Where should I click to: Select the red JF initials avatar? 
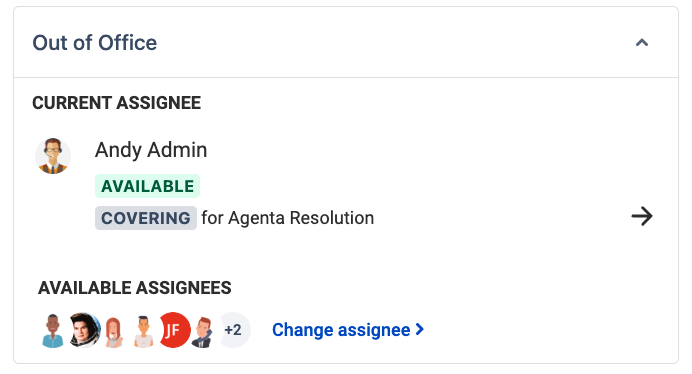click(174, 330)
